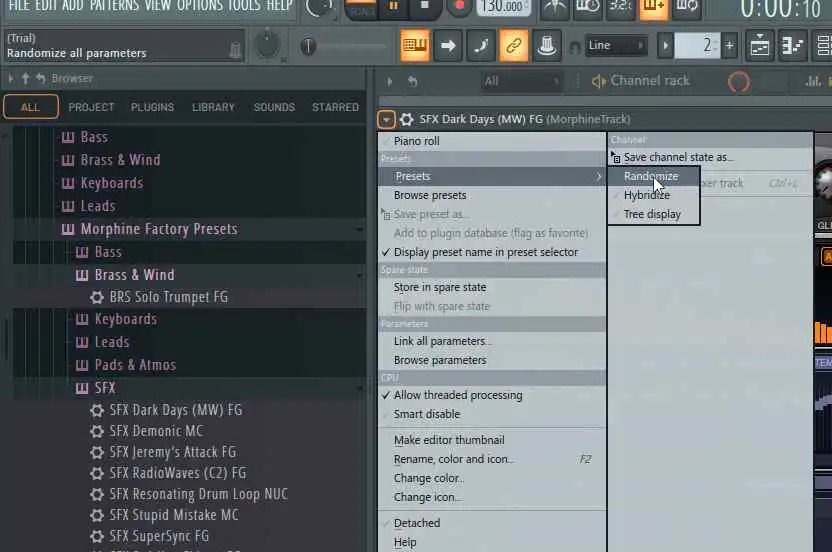Image resolution: width=832 pixels, height=552 pixels.
Task: Switch to the LIBRARY browser tab
Action: [x=213, y=107]
